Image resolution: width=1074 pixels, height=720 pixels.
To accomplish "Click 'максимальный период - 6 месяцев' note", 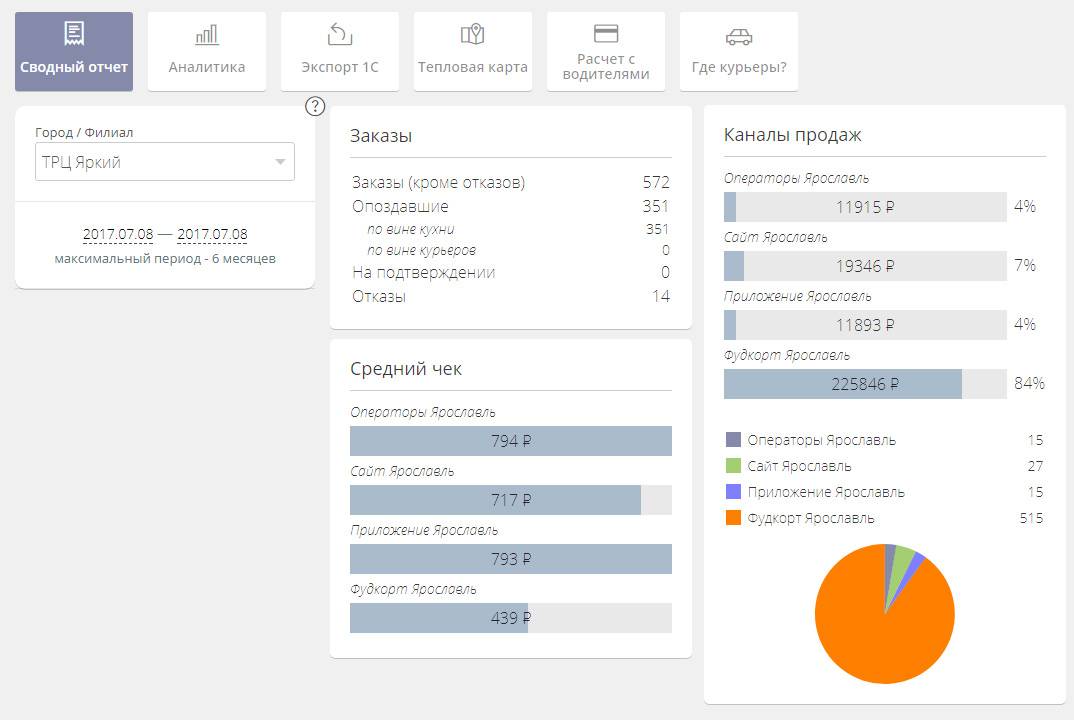I will (x=165, y=259).
